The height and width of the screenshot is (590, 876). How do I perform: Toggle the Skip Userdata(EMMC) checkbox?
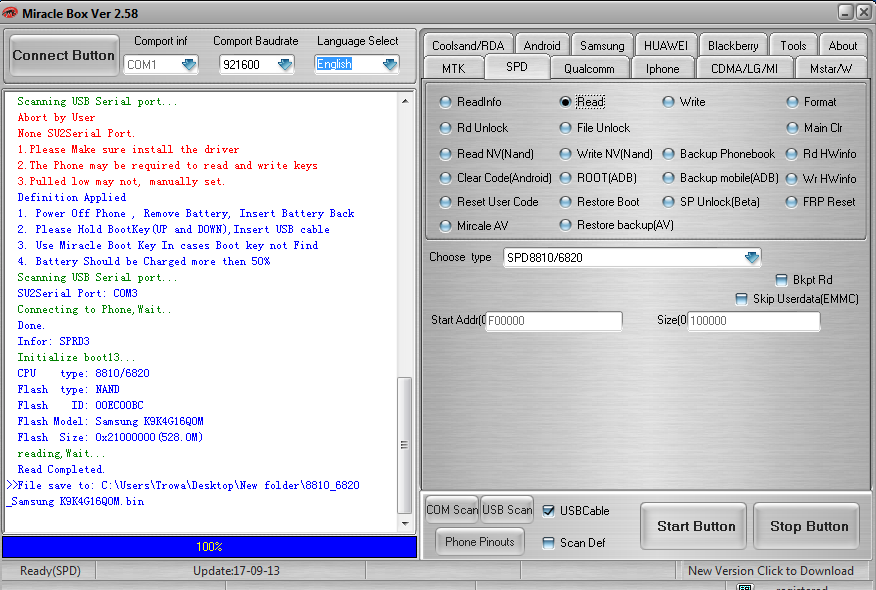pos(741,299)
